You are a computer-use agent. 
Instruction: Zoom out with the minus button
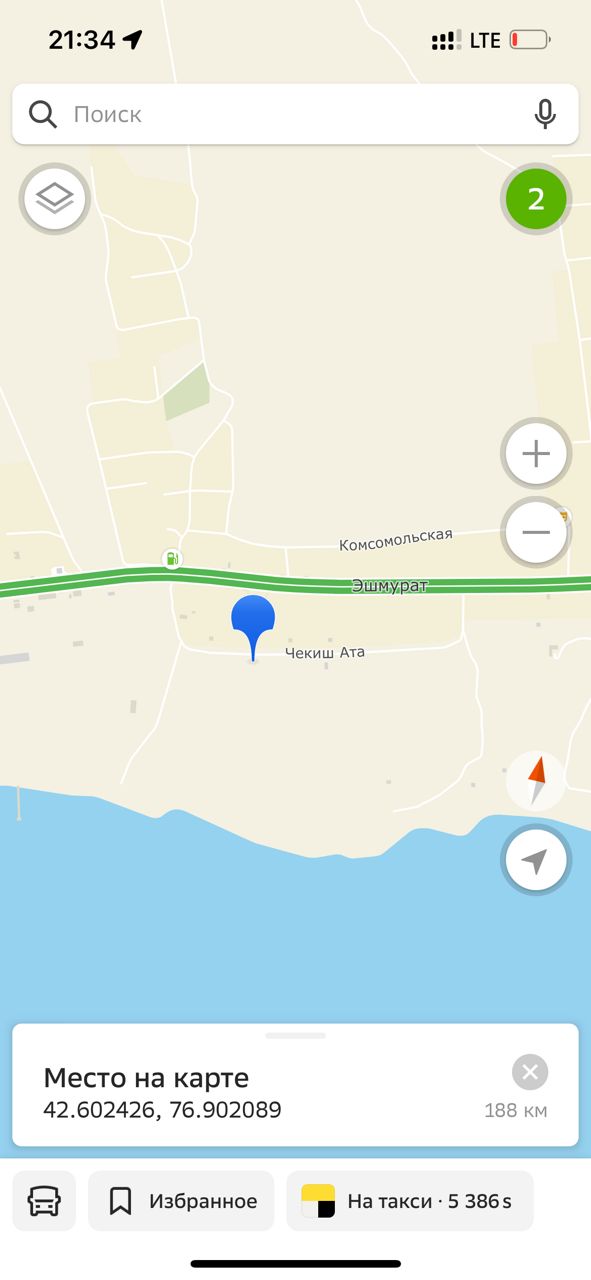(x=536, y=532)
